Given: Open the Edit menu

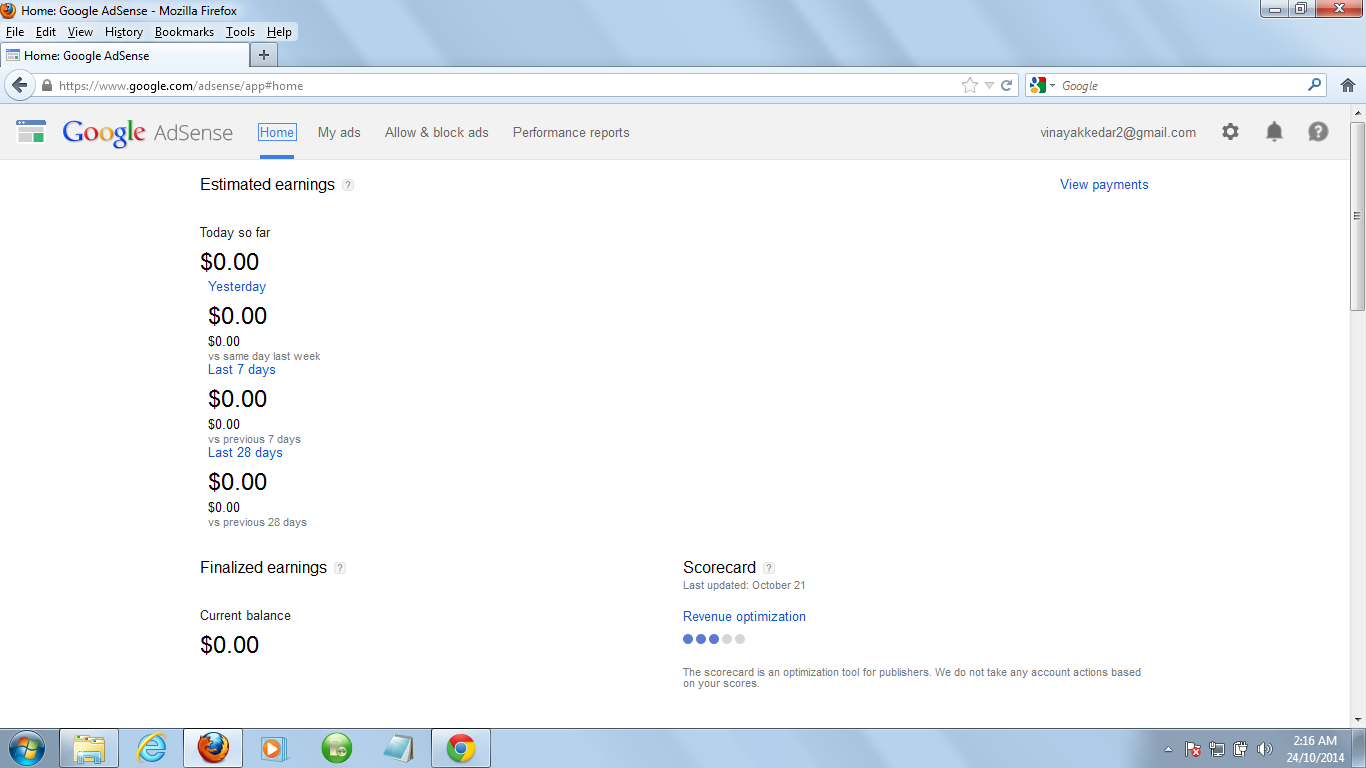Looking at the screenshot, I should click(x=46, y=32).
